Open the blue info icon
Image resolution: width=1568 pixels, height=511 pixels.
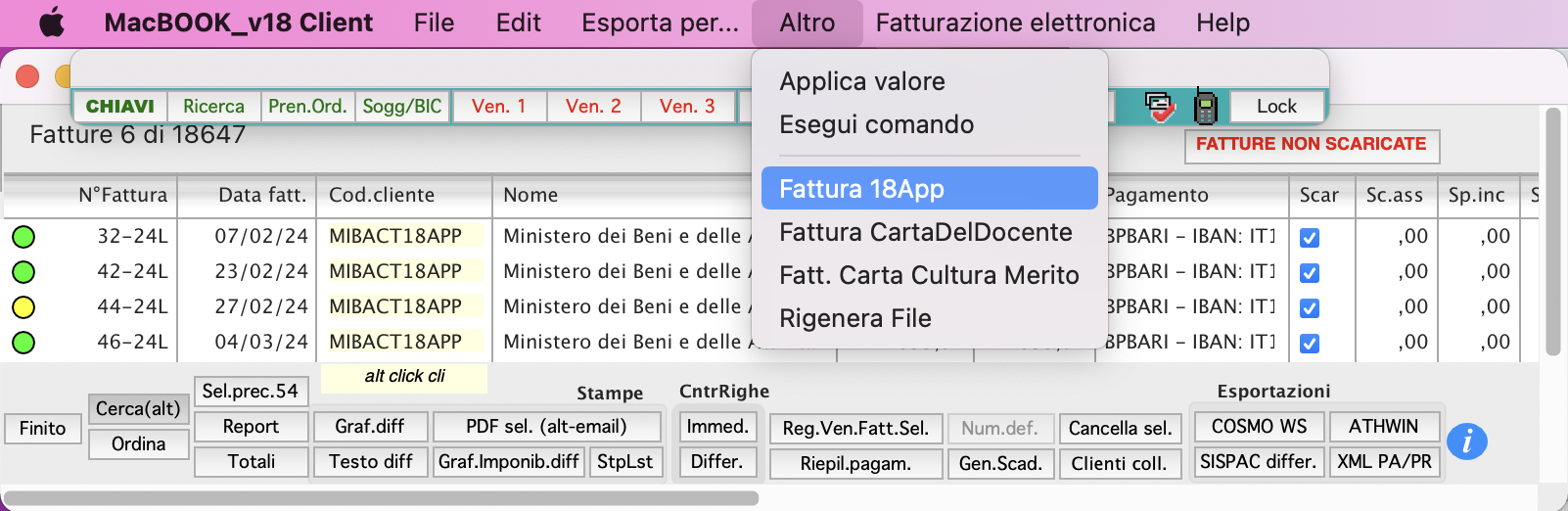pyautogui.click(x=1466, y=441)
